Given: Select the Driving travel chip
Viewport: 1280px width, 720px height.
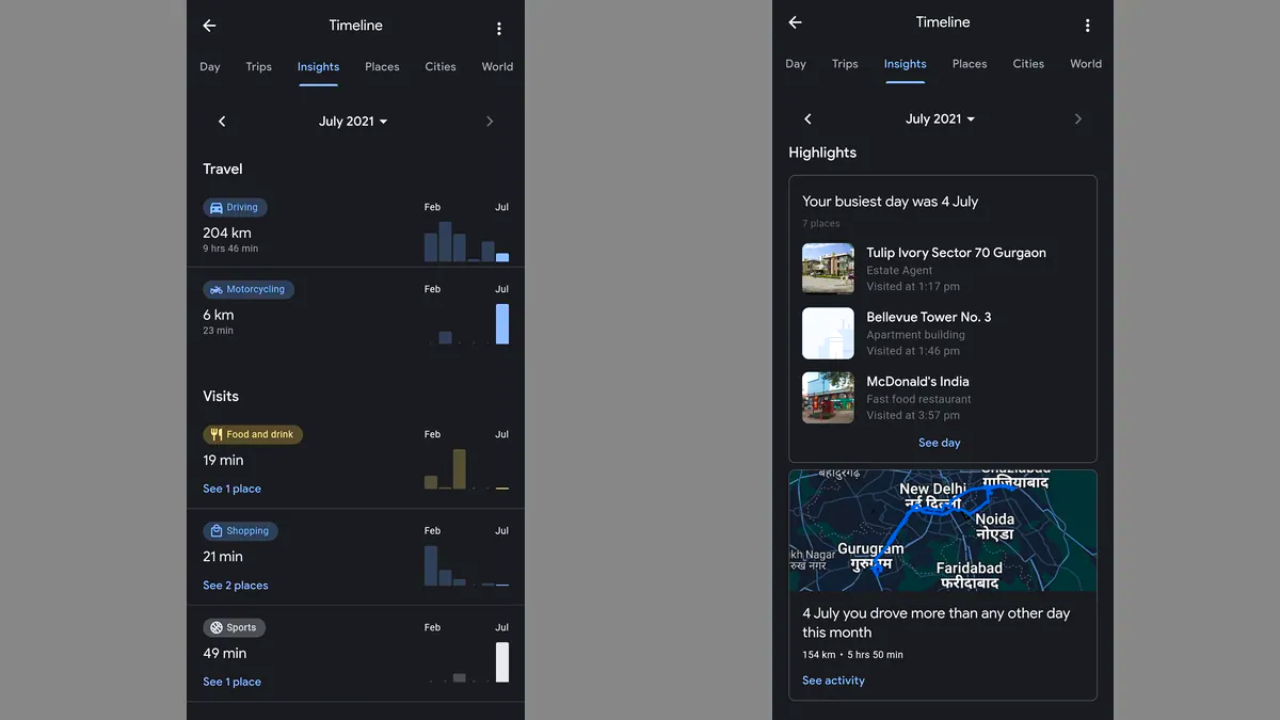Looking at the screenshot, I should pyautogui.click(x=235, y=208).
